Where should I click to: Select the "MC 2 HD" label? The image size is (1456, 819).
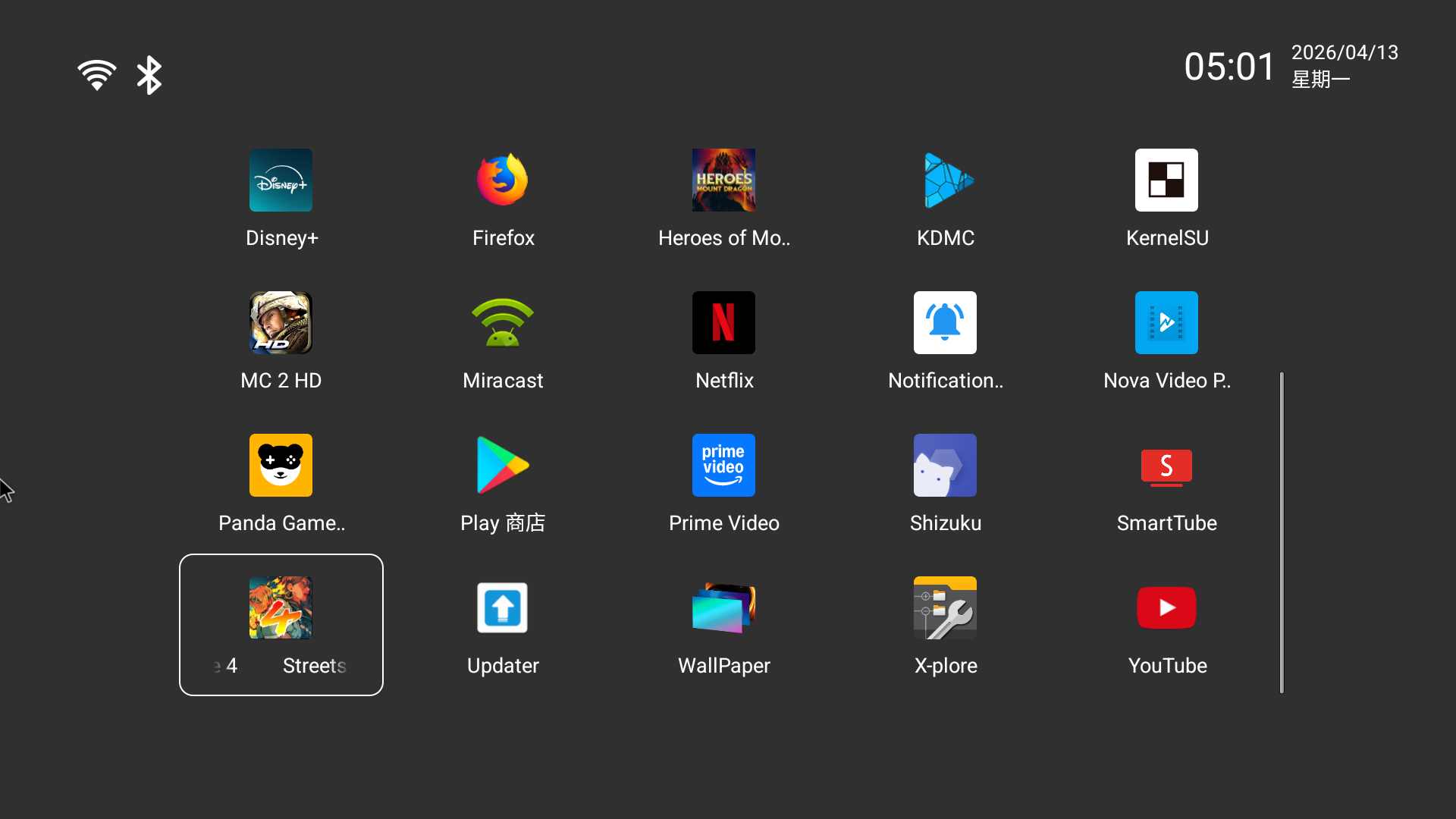click(x=281, y=381)
